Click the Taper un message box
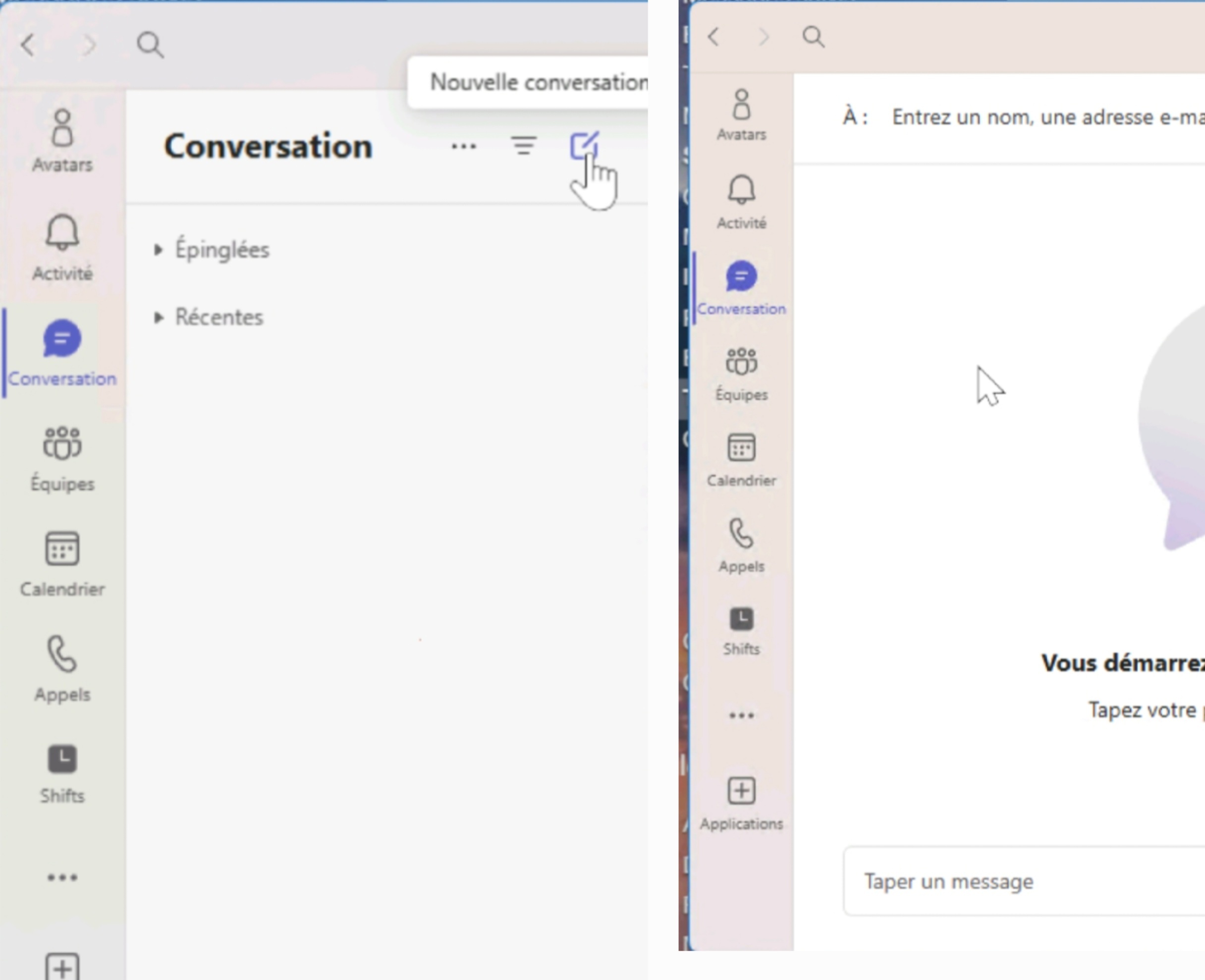 987,881
